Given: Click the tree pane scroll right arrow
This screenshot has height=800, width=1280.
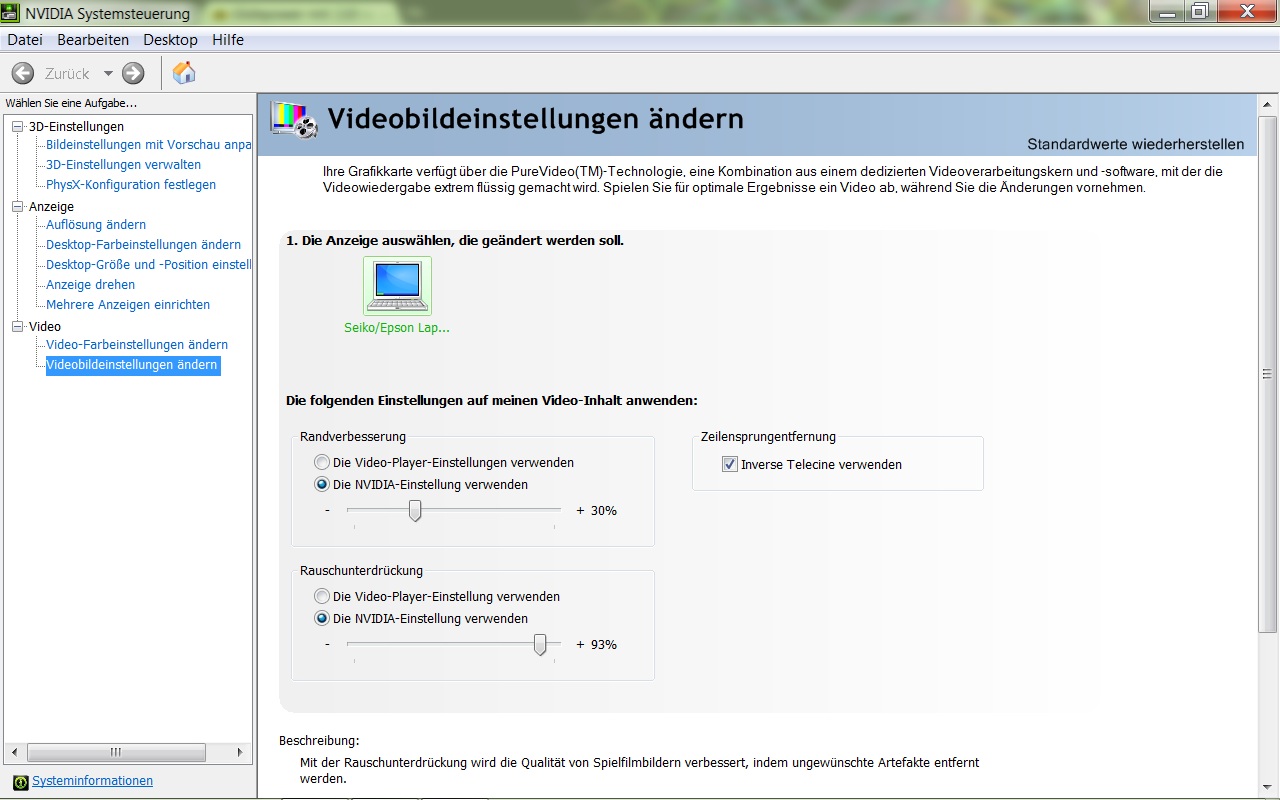Looking at the screenshot, I should tap(240, 752).
